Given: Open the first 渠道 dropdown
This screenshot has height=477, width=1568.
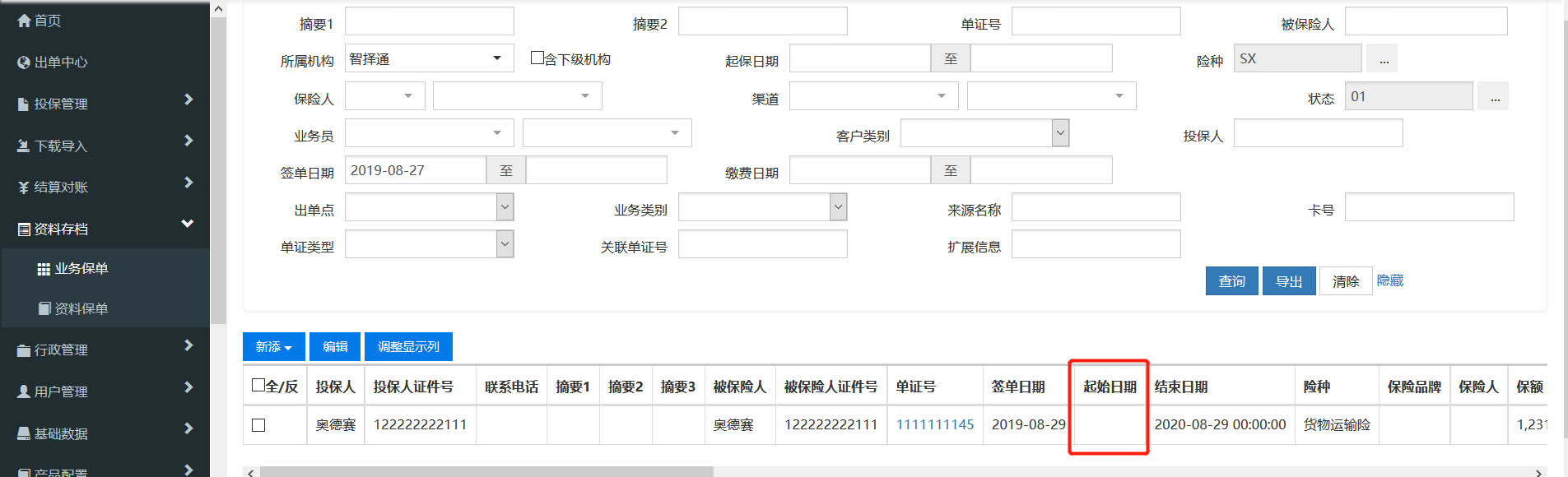Looking at the screenshot, I should click(x=873, y=96).
